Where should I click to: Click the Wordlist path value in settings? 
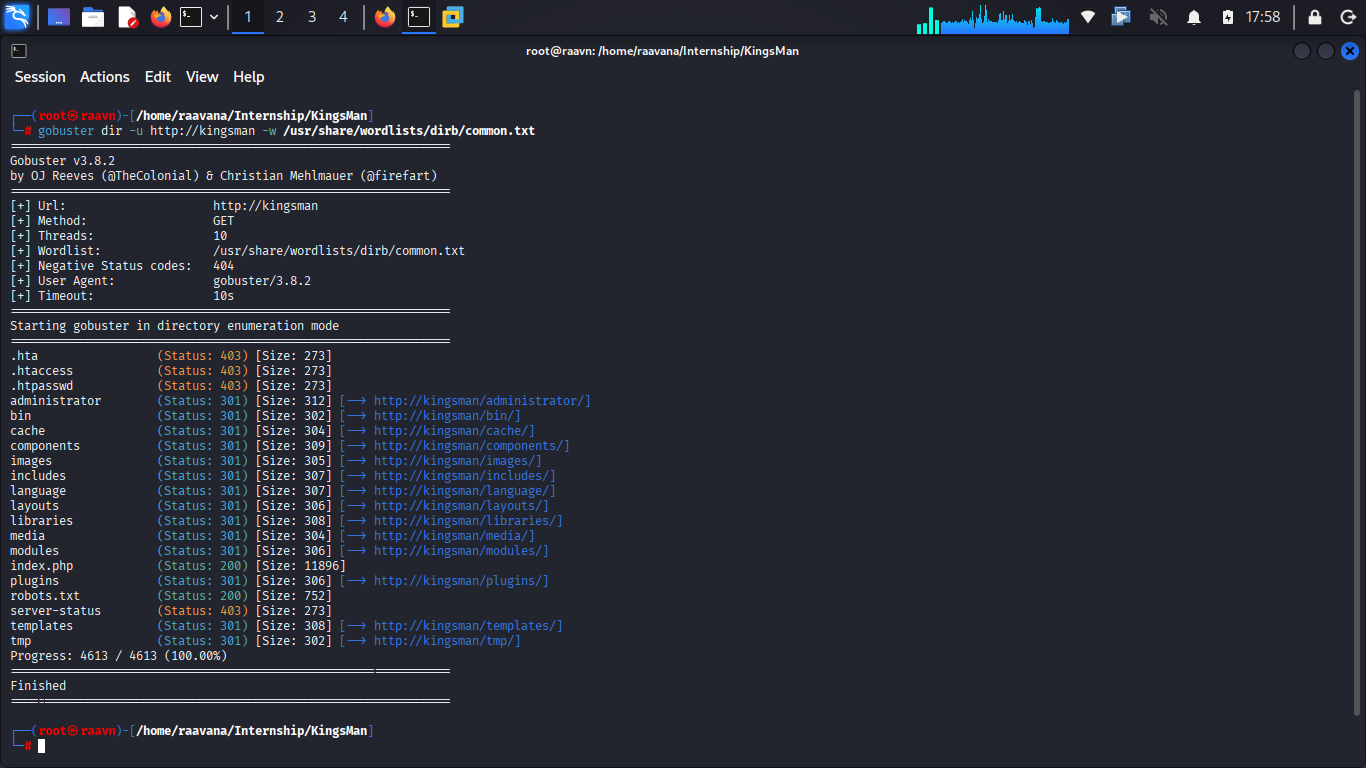[x=339, y=251]
